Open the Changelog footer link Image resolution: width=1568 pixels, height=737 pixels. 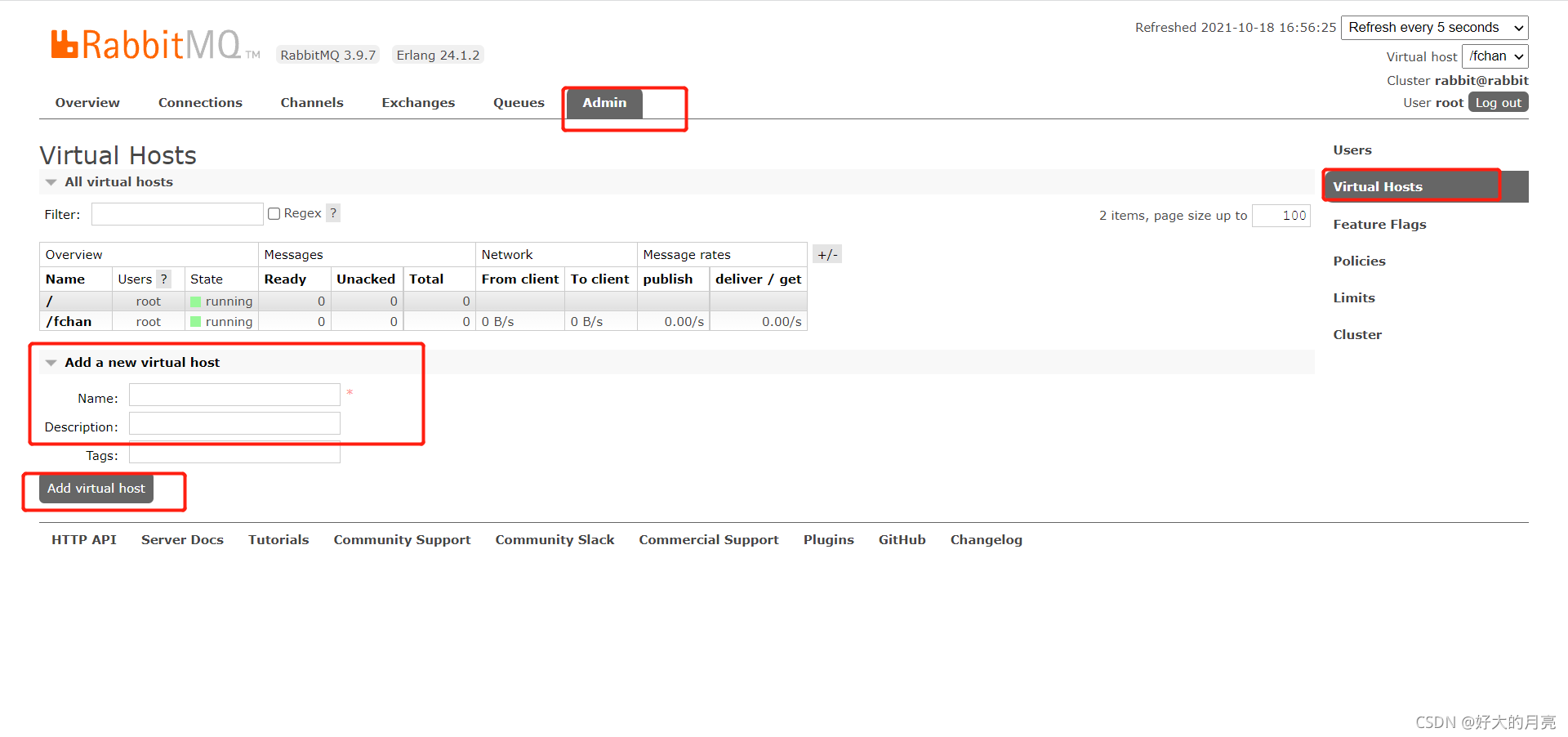coord(986,540)
